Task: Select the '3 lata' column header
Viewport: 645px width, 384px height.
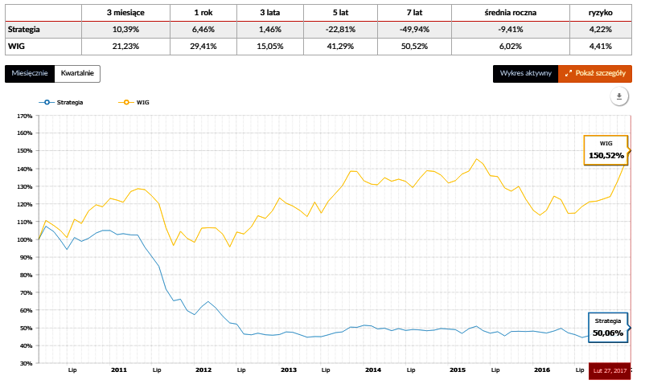Action: click(270, 13)
